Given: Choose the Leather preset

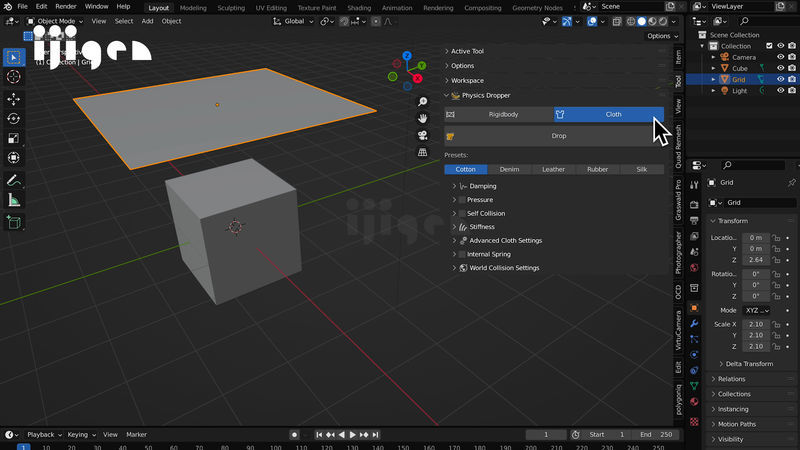Looking at the screenshot, I should point(553,169).
